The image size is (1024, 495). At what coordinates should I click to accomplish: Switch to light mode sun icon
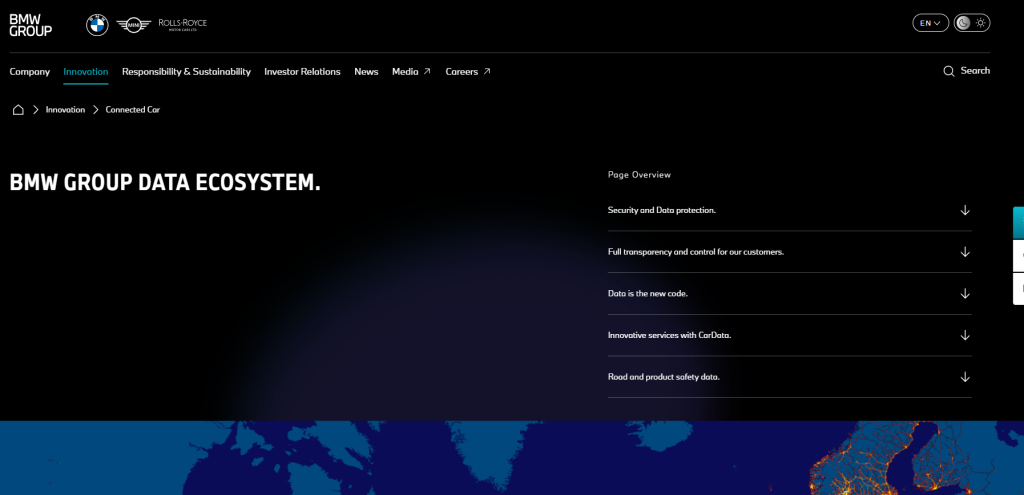click(980, 23)
